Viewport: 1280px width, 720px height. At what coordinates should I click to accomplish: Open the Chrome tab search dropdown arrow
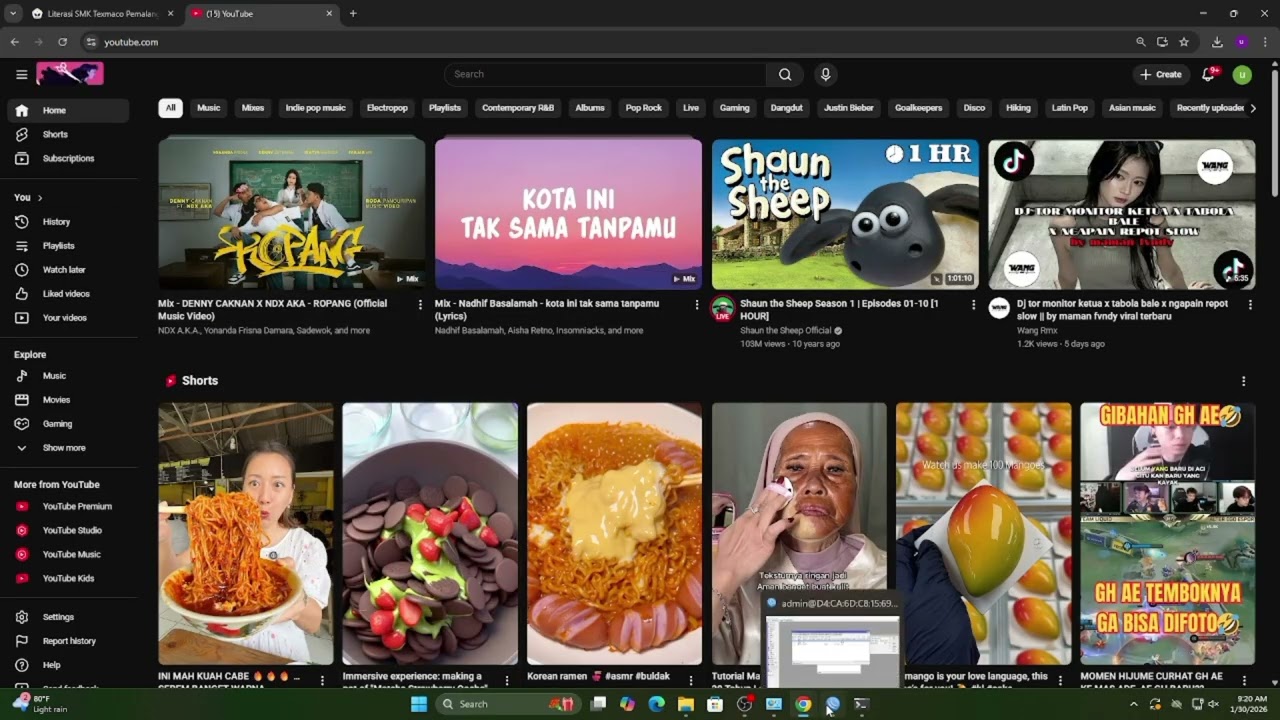tap(13, 13)
